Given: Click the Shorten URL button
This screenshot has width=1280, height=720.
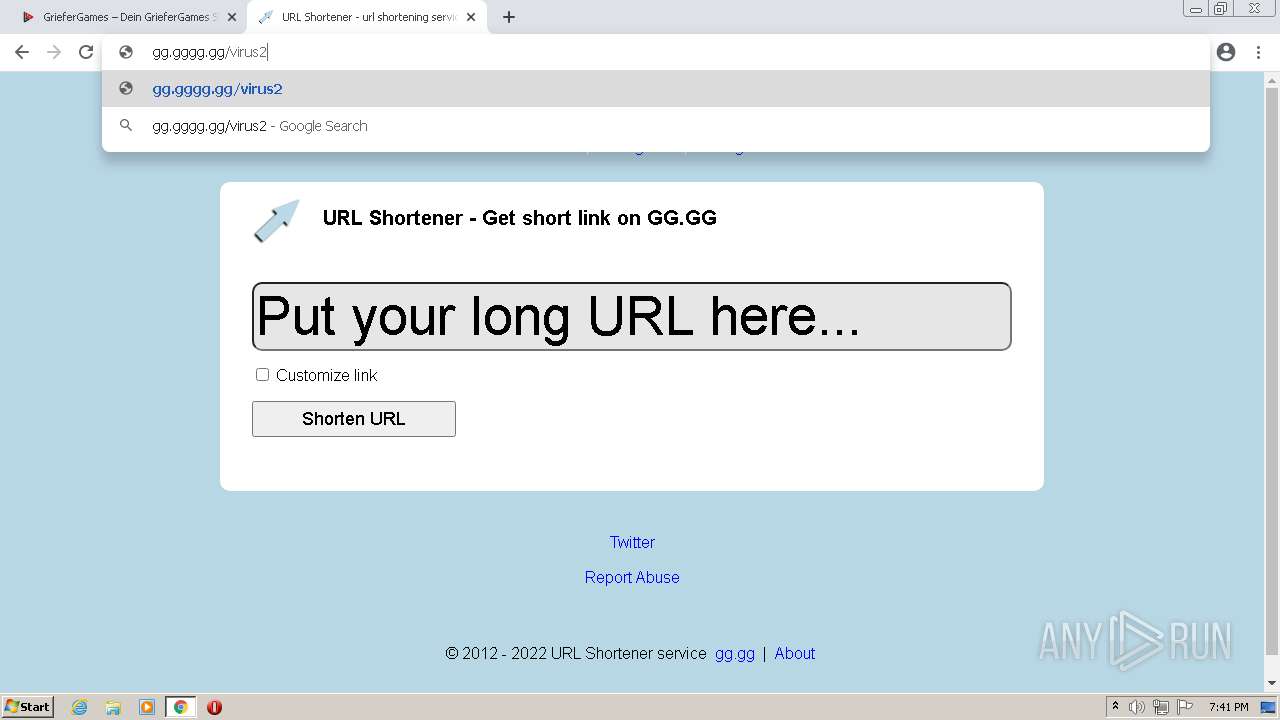Looking at the screenshot, I should (354, 419).
